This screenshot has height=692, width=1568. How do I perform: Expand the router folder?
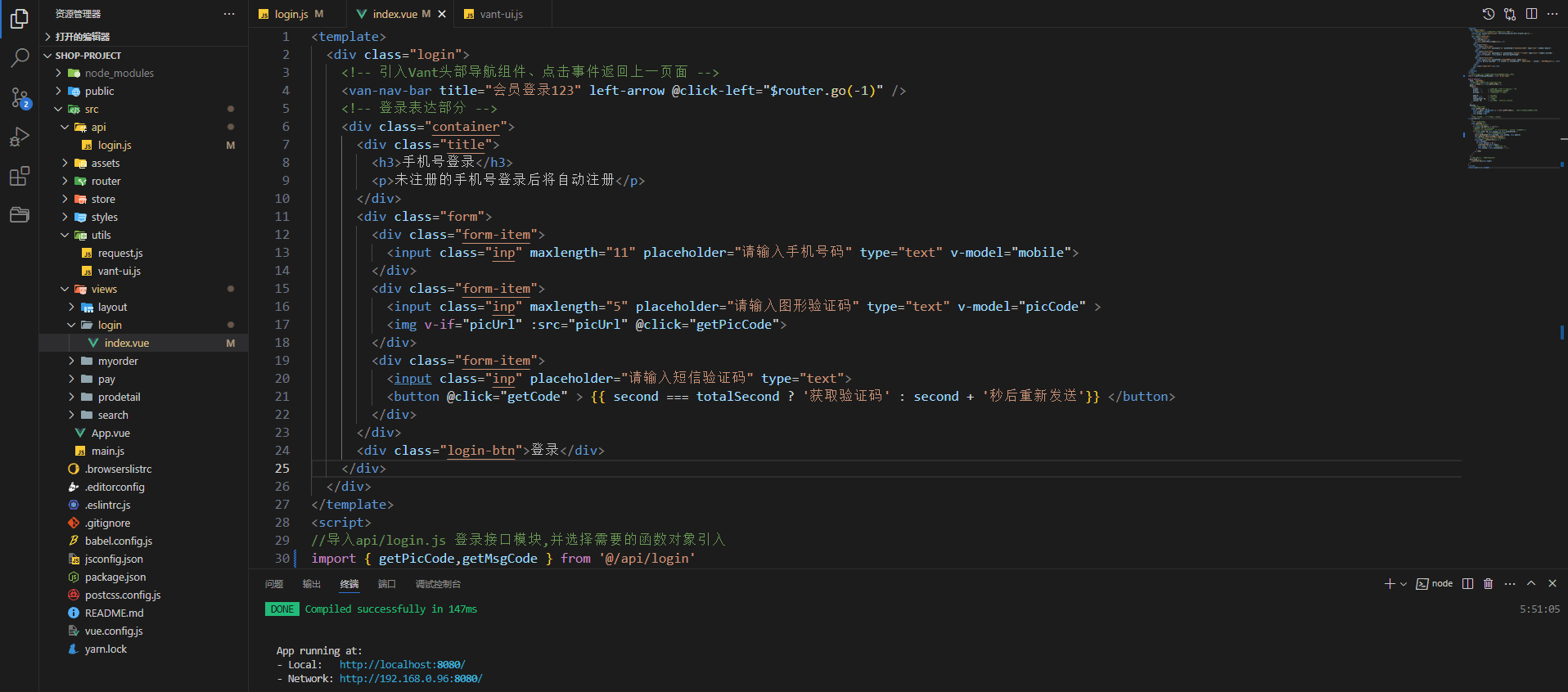coord(143,181)
